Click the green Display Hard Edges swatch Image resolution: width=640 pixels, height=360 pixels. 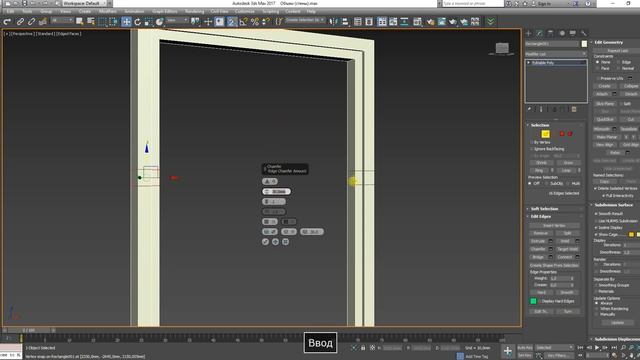click(x=533, y=301)
